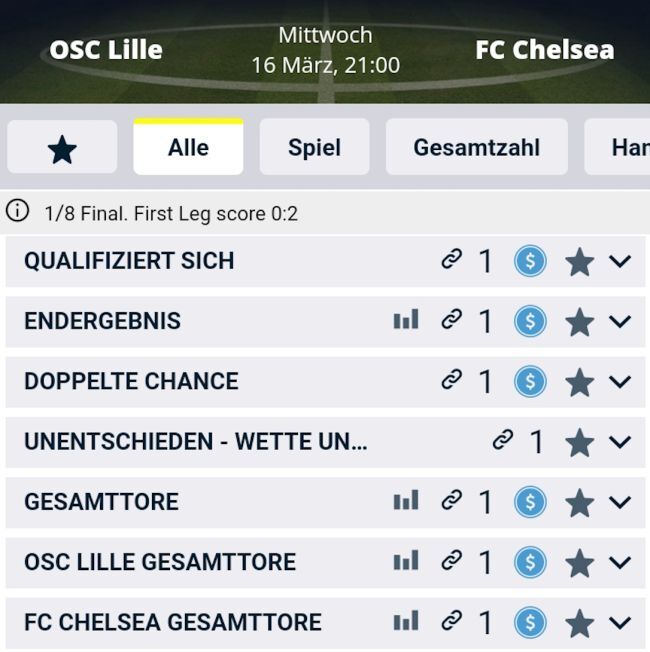The image size is (650, 652).
Task: Switch to the Spiel tab
Action: [x=314, y=148]
